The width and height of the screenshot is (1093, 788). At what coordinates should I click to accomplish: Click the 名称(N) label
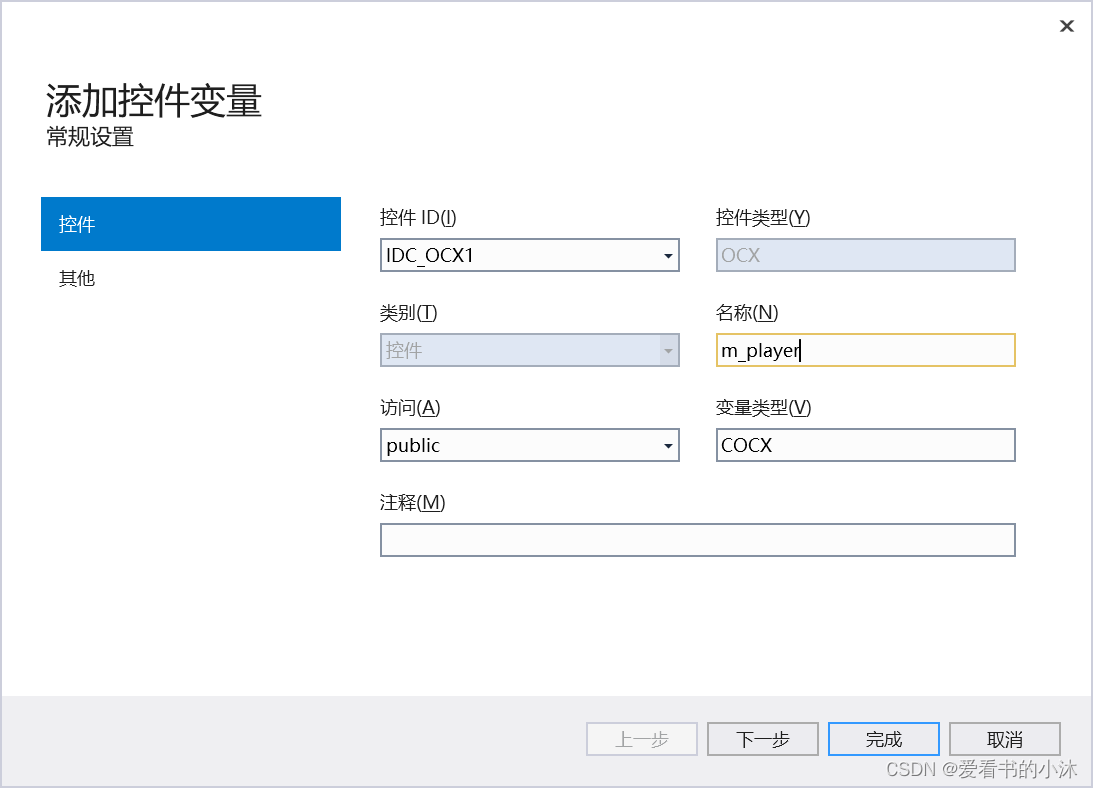point(747,312)
